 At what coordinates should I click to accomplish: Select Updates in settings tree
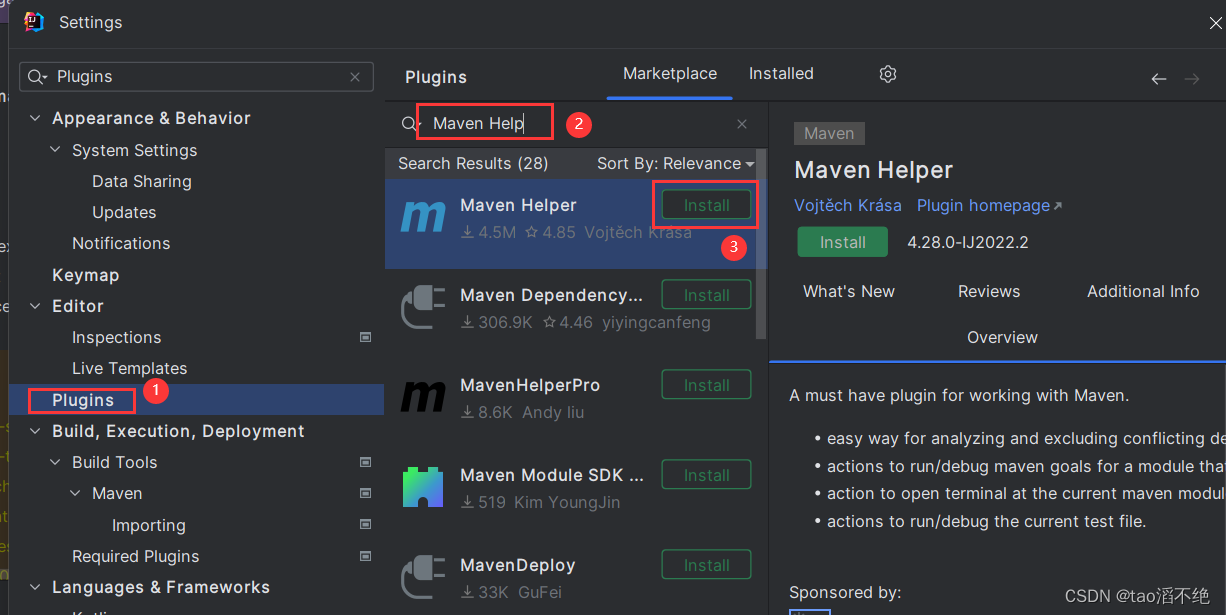124,212
